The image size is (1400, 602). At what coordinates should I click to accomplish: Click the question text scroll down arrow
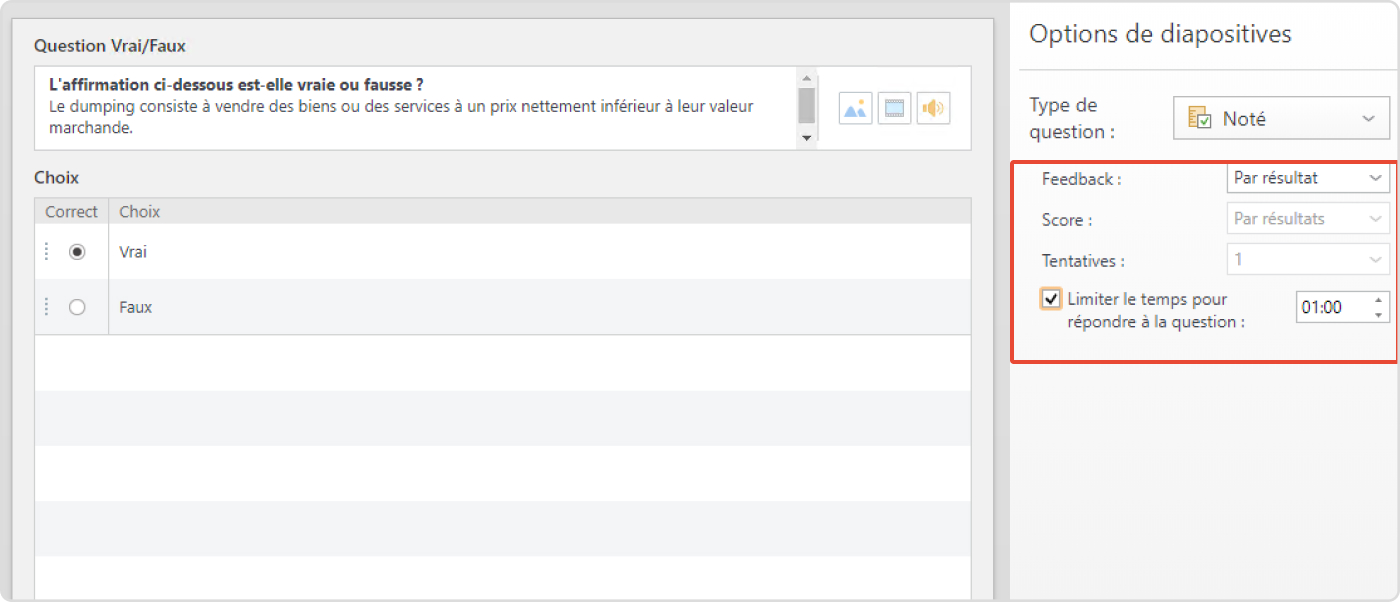pyautogui.click(x=807, y=139)
